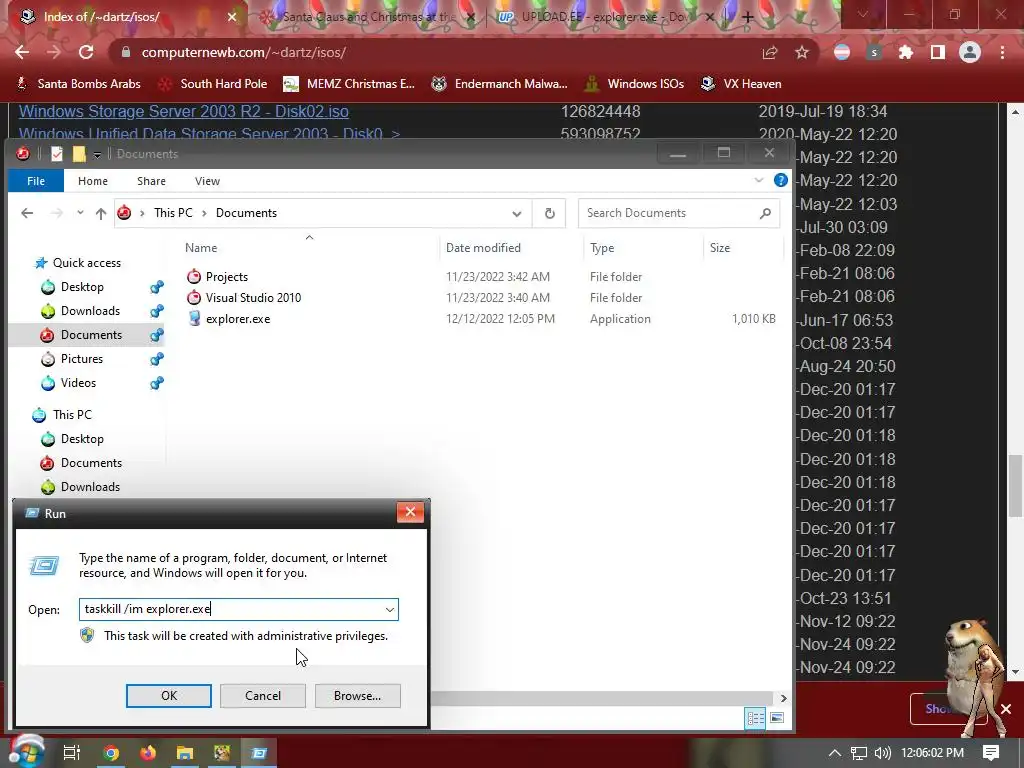1024x768 pixels.
Task: Switch to the Santa Claus and Christmas tab
Action: pyautogui.click(x=368, y=17)
